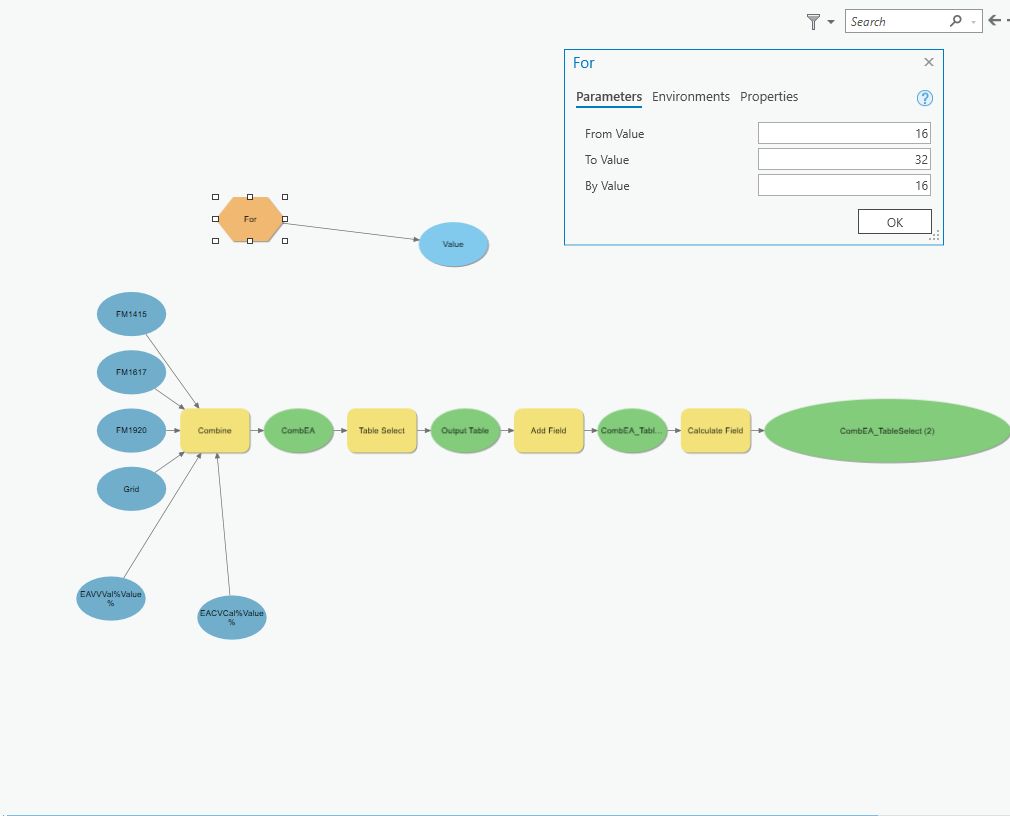Click the By Value input field

coord(844,185)
